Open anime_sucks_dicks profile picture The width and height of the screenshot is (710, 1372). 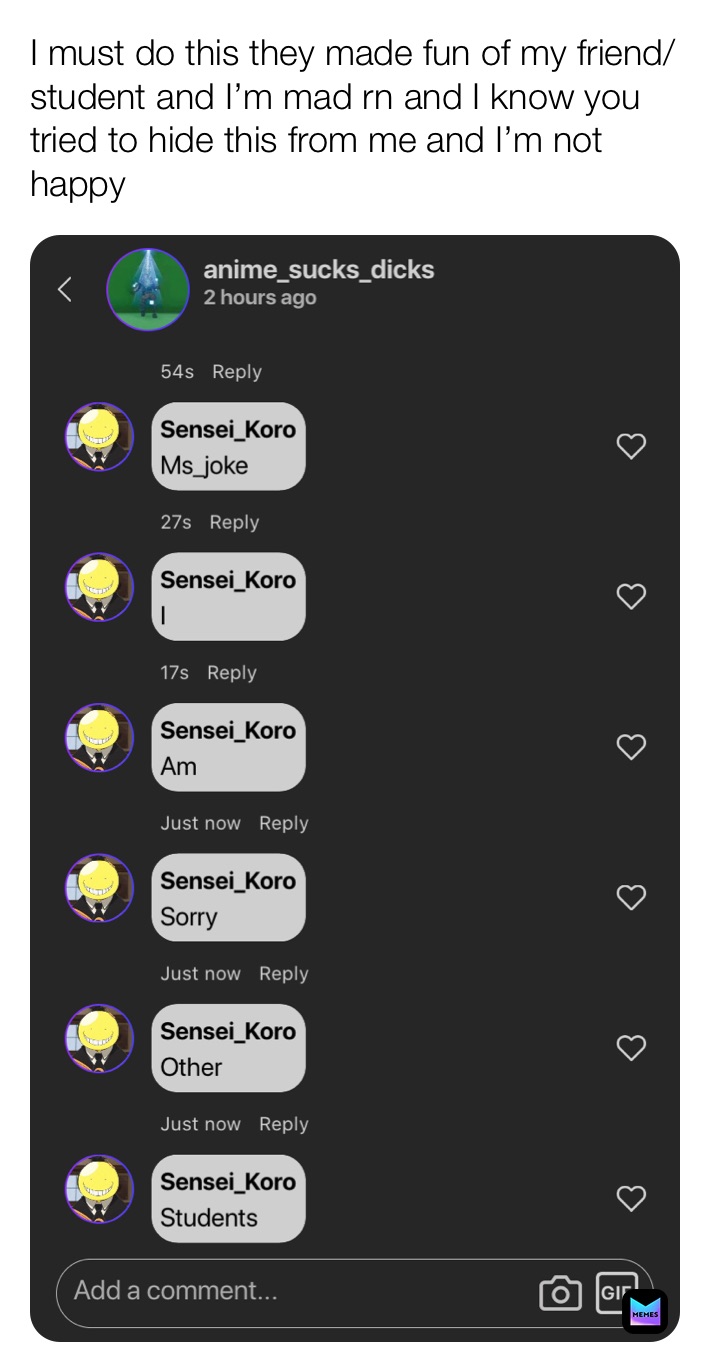click(x=148, y=289)
